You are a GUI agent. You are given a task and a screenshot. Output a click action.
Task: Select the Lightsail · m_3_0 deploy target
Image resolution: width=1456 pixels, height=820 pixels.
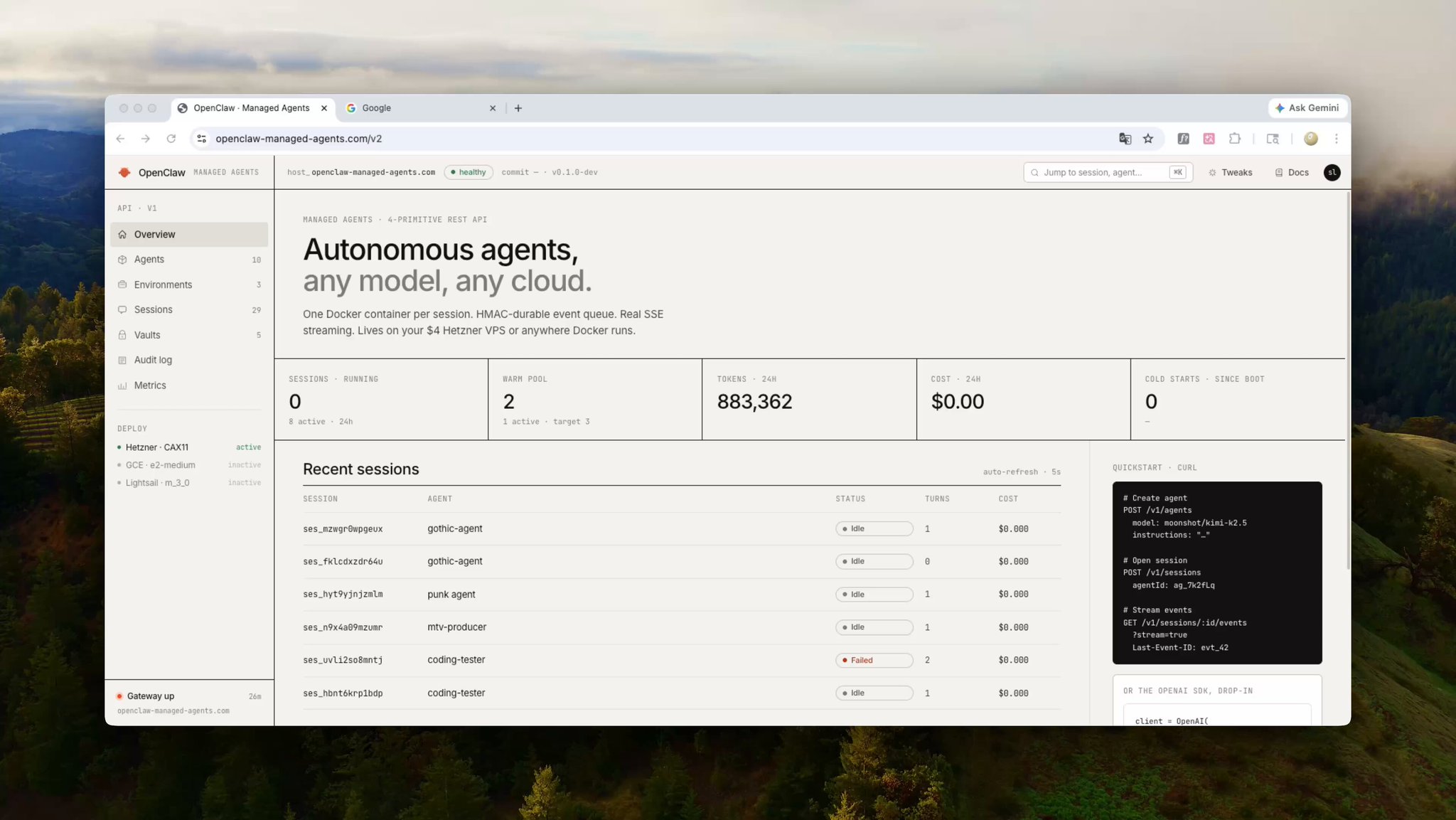189,483
